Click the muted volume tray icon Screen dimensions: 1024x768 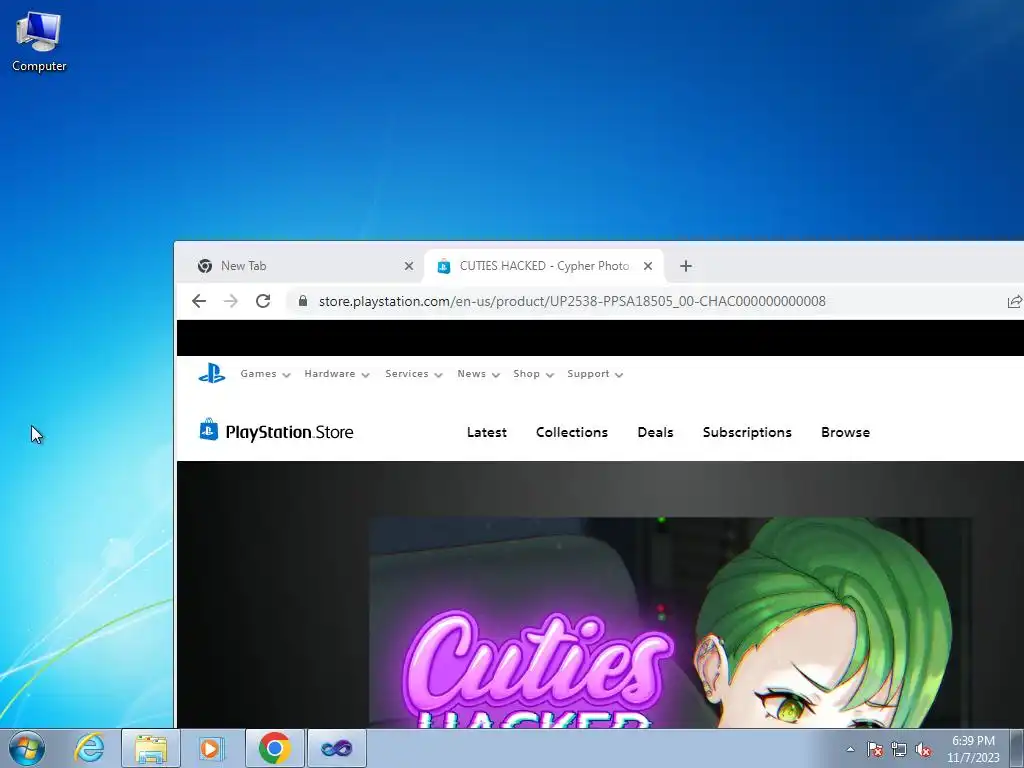point(923,749)
